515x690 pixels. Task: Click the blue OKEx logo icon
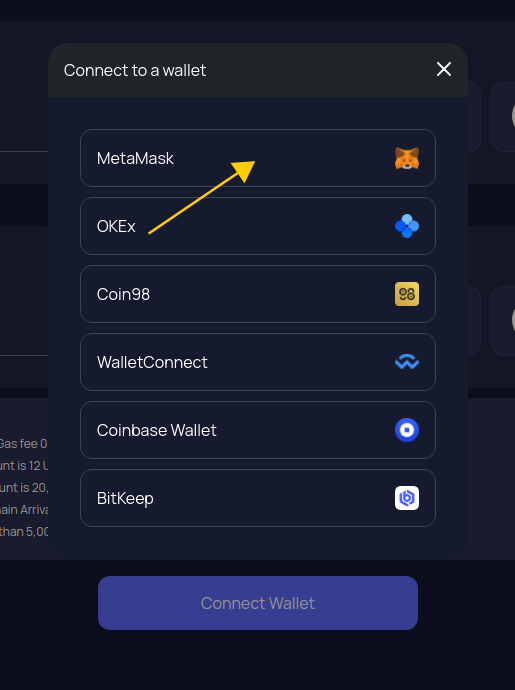(407, 226)
